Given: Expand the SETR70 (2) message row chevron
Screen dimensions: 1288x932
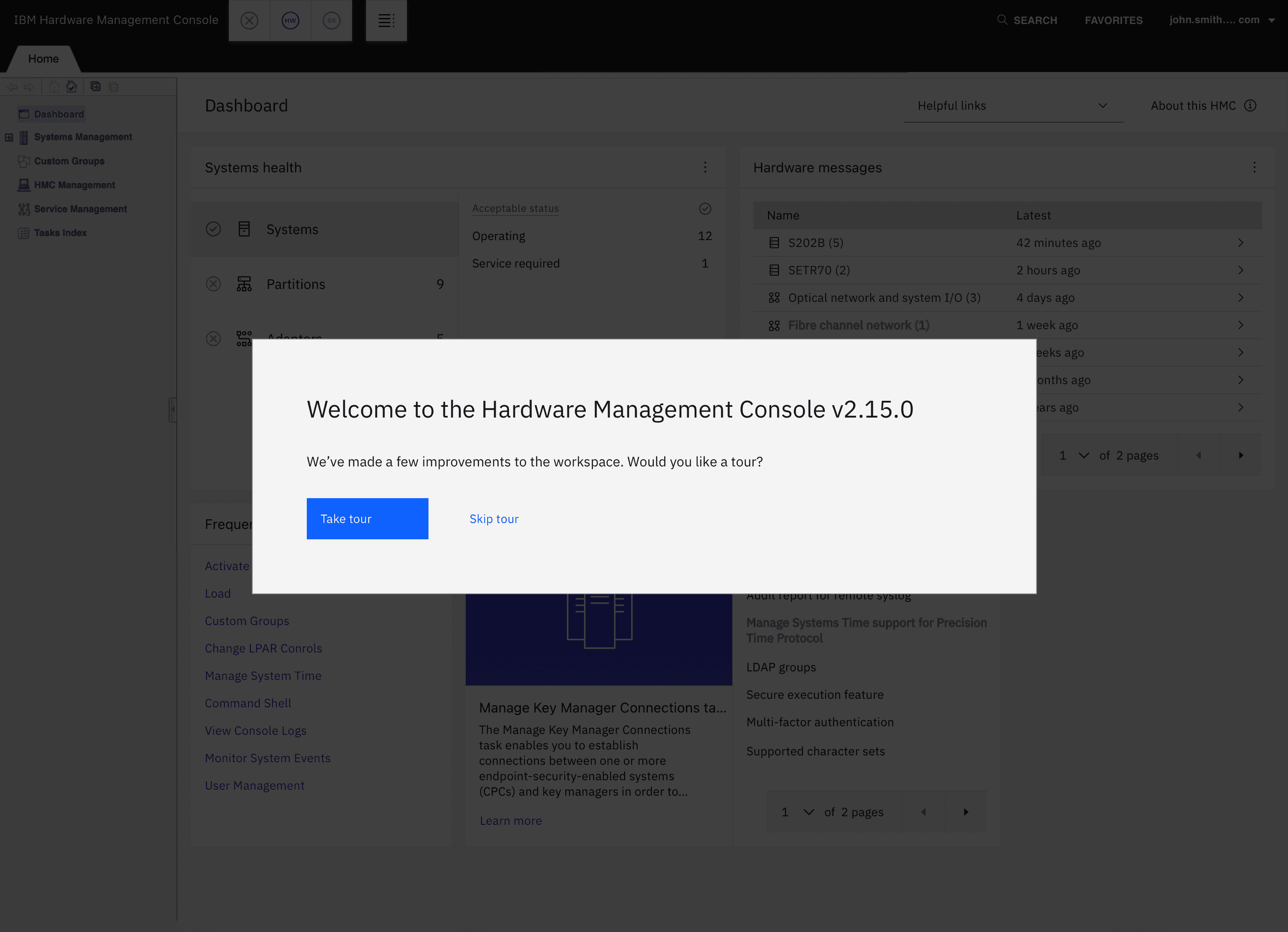Looking at the screenshot, I should click(1240, 270).
